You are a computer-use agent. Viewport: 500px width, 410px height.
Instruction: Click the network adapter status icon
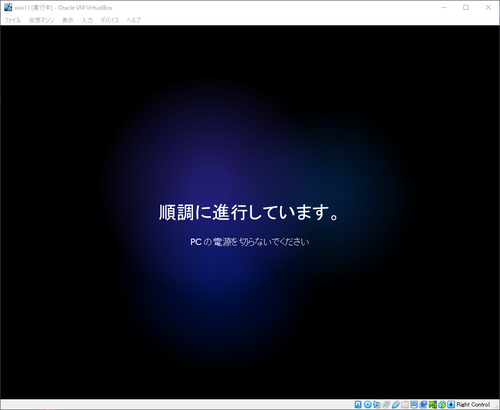click(x=386, y=404)
